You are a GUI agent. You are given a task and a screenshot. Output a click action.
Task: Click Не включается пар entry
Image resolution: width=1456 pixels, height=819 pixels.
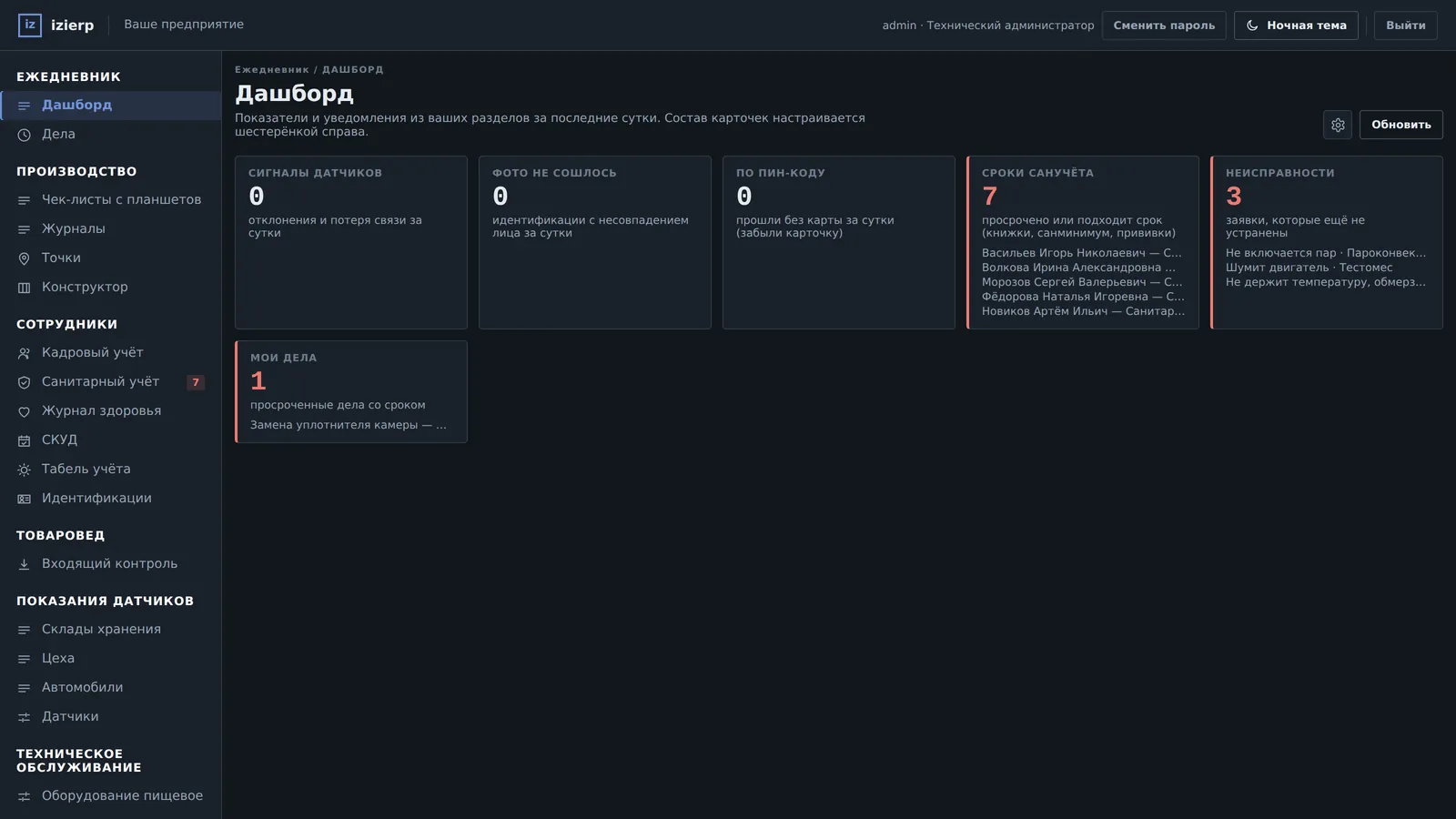pos(1326,253)
